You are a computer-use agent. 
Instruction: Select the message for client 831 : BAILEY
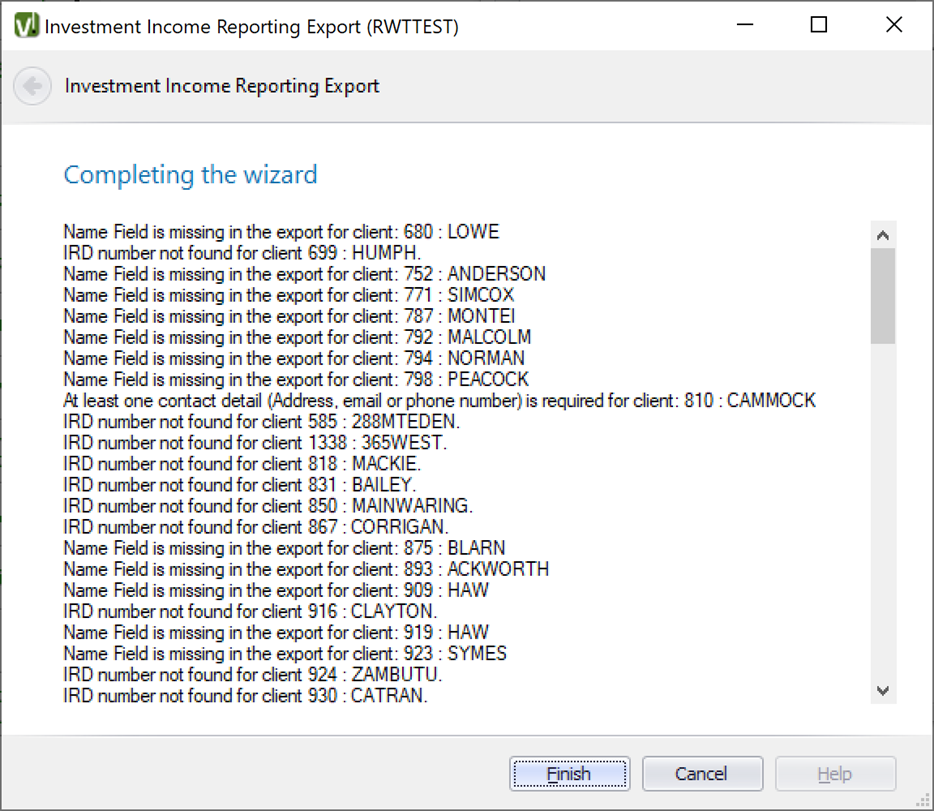coord(239,485)
